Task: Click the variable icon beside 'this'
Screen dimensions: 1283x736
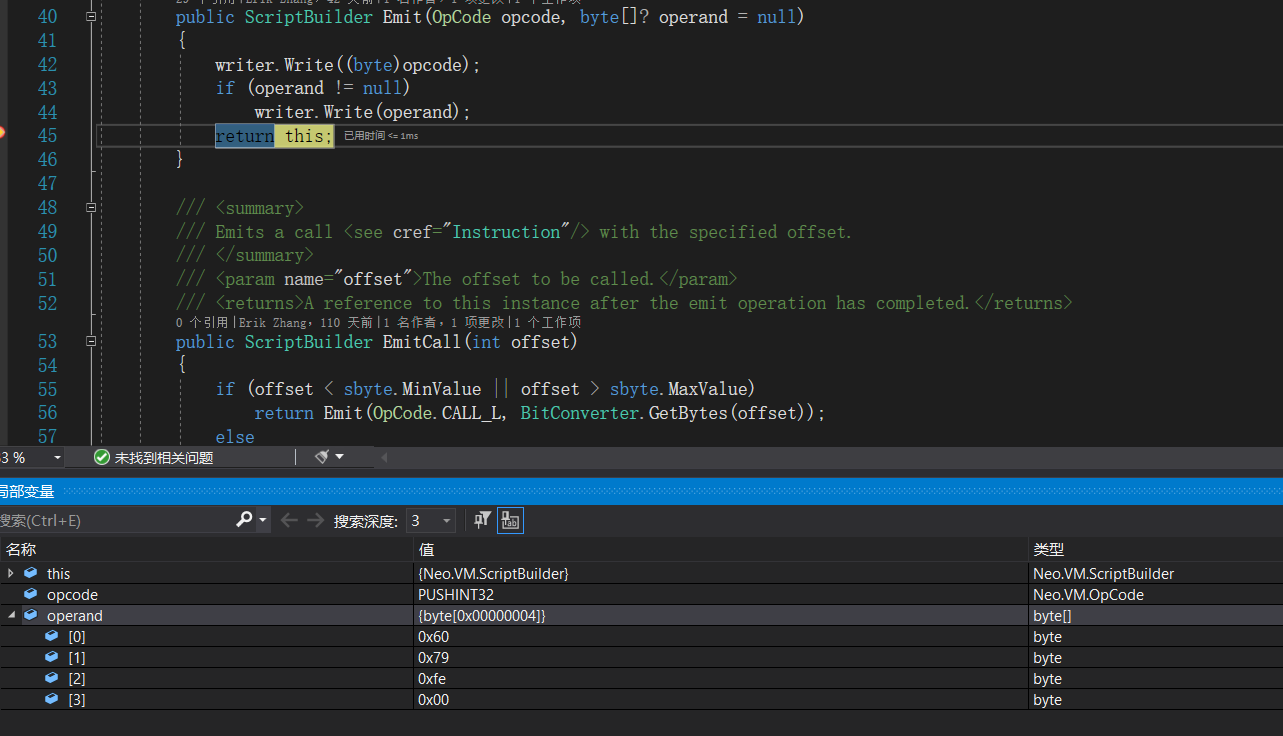Action: point(31,573)
